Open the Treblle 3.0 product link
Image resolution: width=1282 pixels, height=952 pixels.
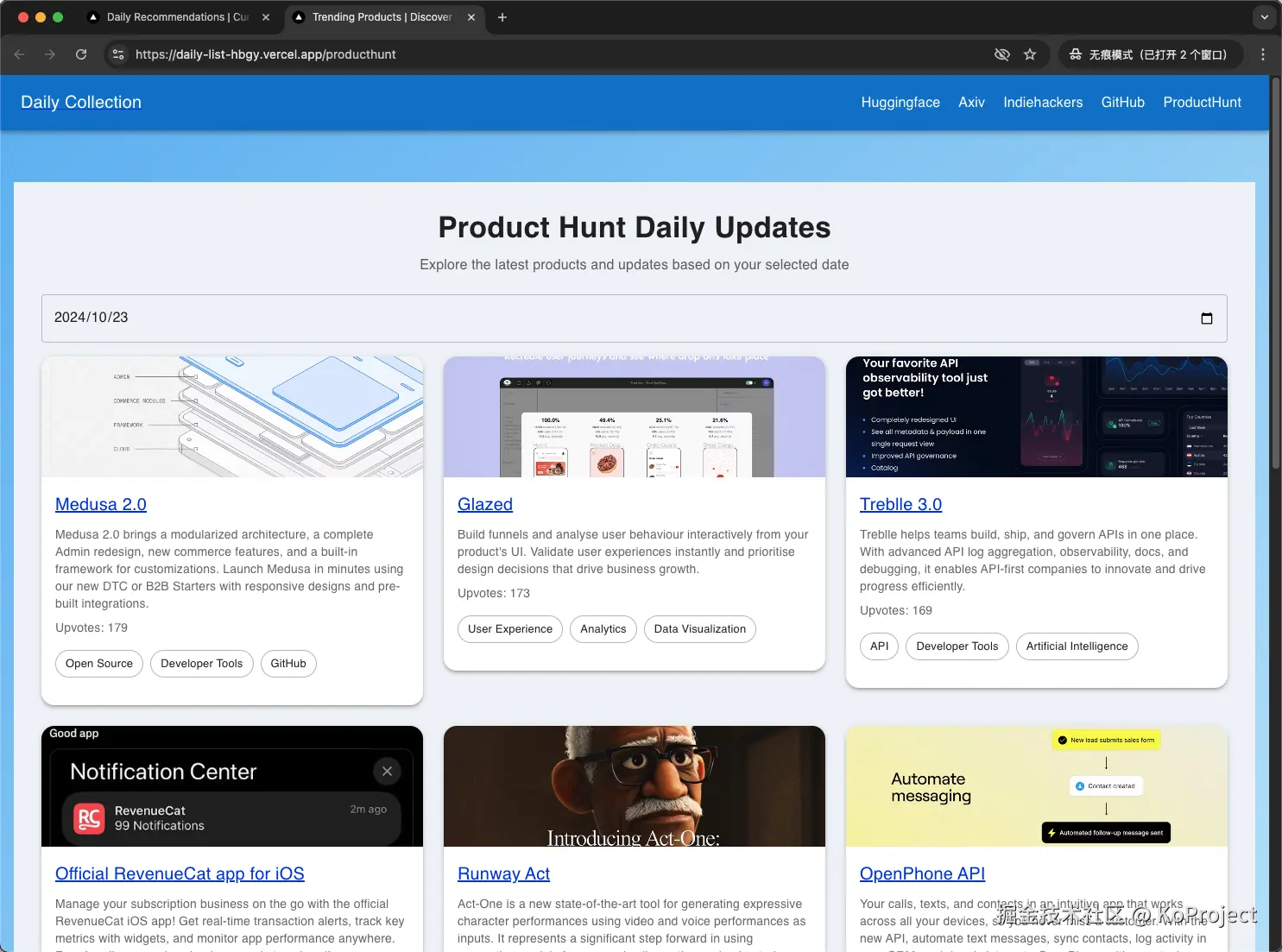900,504
